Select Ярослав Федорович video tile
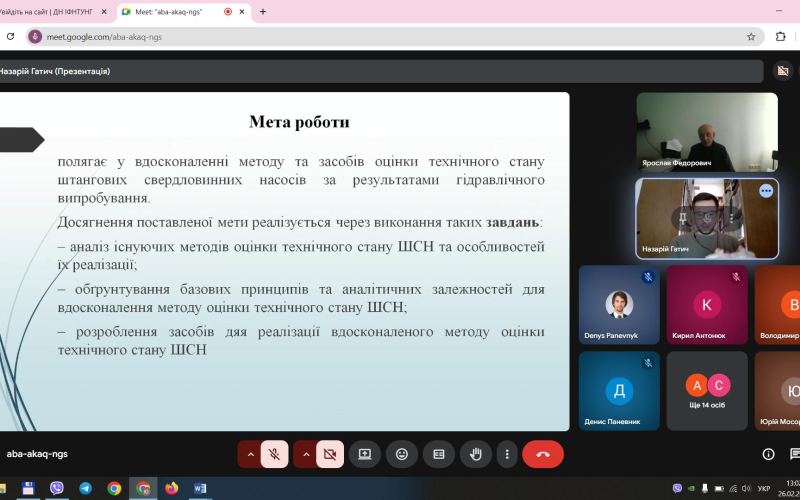The image size is (800, 500). (706, 132)
